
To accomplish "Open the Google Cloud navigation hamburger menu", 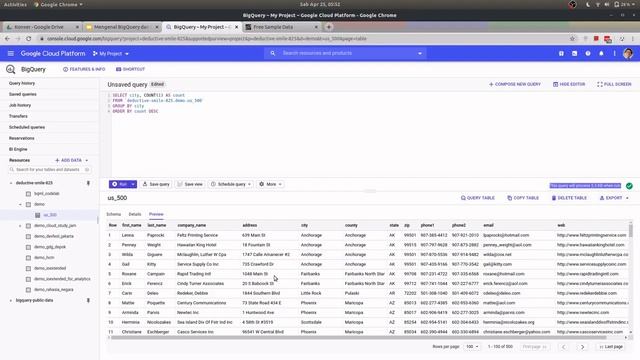I will point(11,53).
